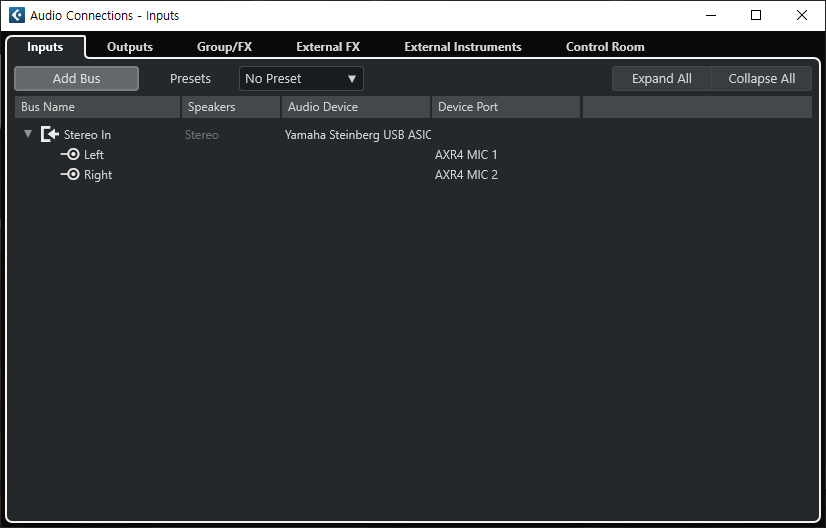
Task: Open the Control Room tab
Action: 605,47
